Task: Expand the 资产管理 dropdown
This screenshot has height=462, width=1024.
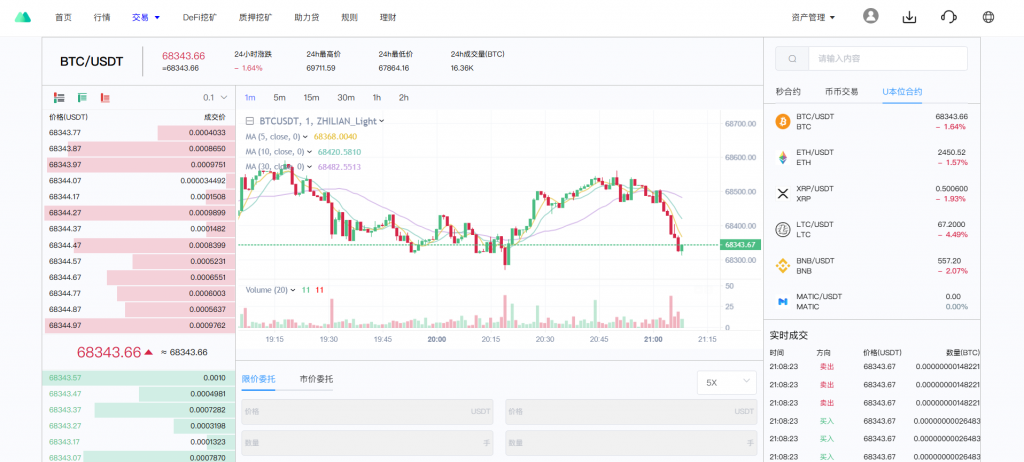Action: pos(813,18)
